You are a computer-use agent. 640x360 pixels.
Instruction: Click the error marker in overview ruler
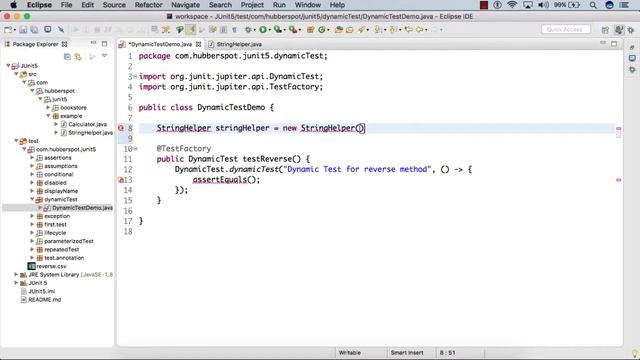(x=618, y=180)
